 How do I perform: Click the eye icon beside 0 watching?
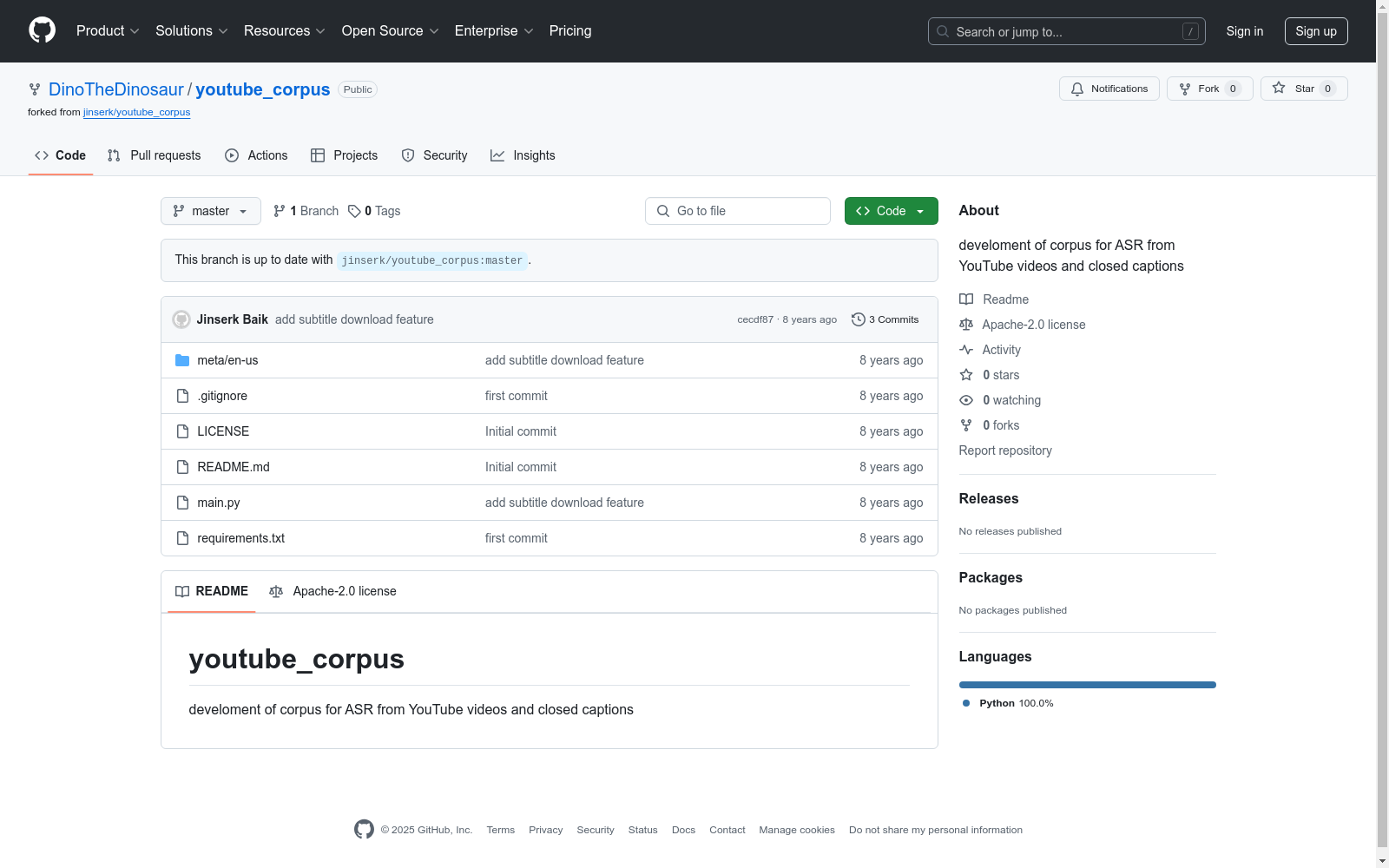[966, 400]
